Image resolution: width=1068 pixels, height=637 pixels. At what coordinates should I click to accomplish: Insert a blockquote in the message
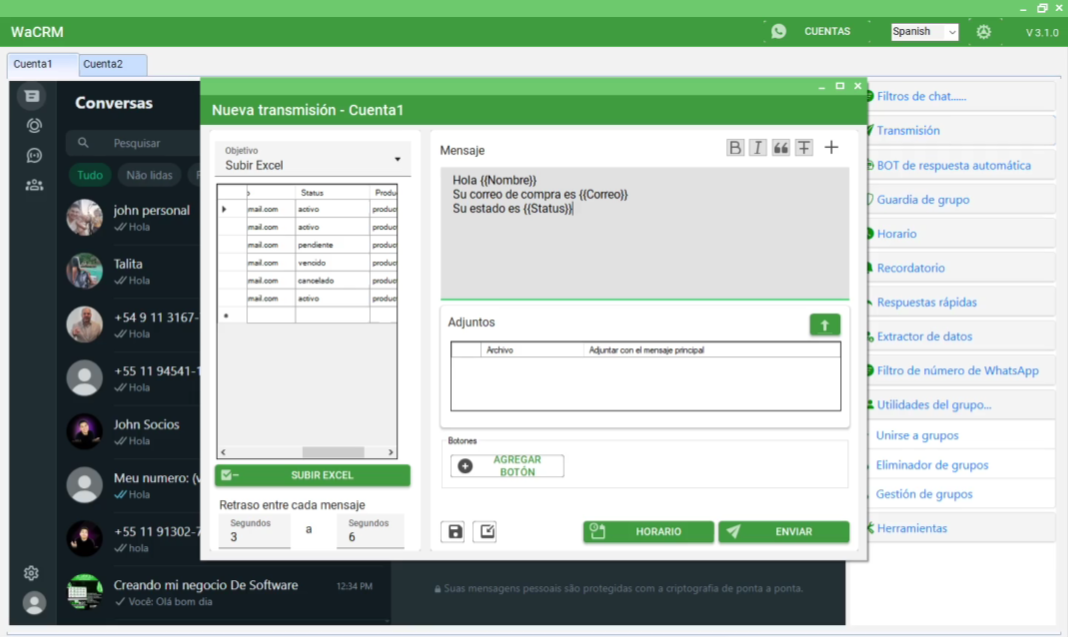(780, 147)
